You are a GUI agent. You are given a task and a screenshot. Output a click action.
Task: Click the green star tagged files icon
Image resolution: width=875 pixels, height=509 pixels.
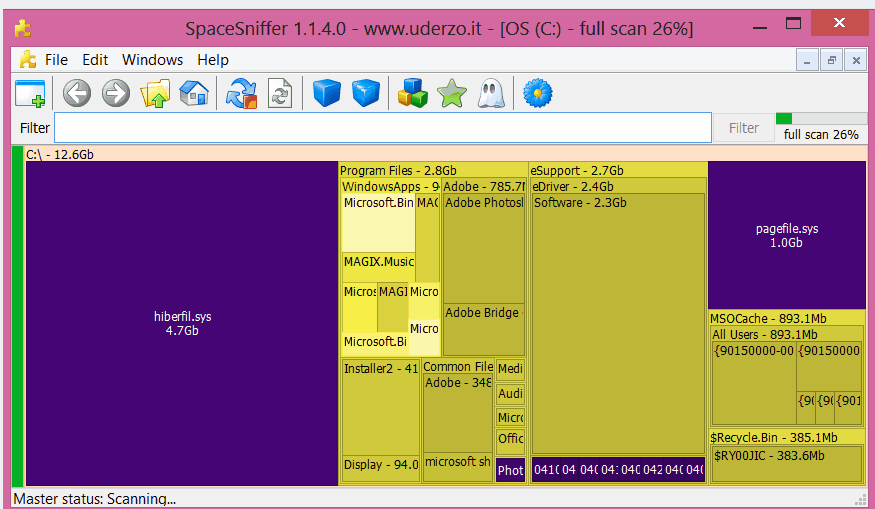(x=451, y=93)
